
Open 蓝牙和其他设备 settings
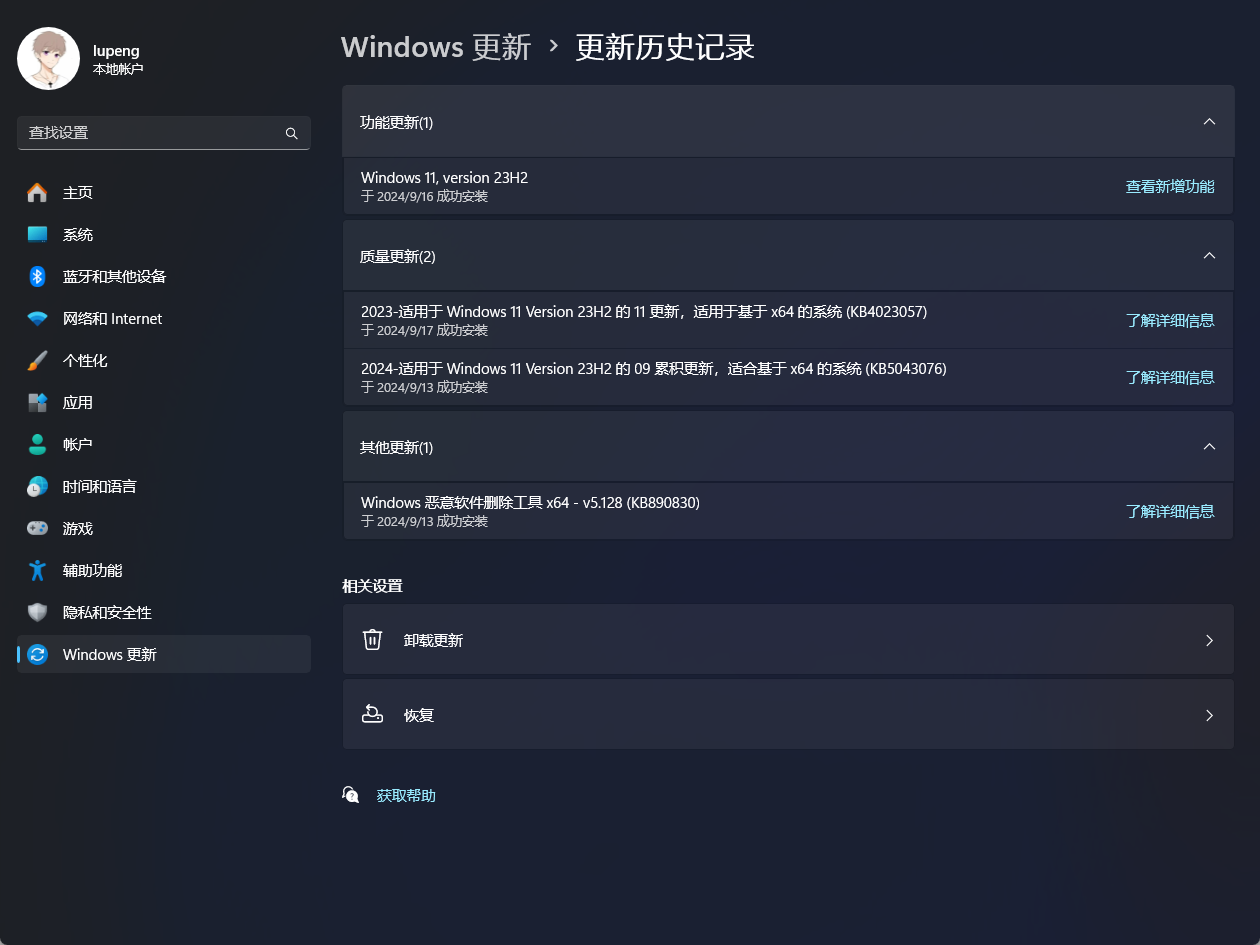[164, 276]
